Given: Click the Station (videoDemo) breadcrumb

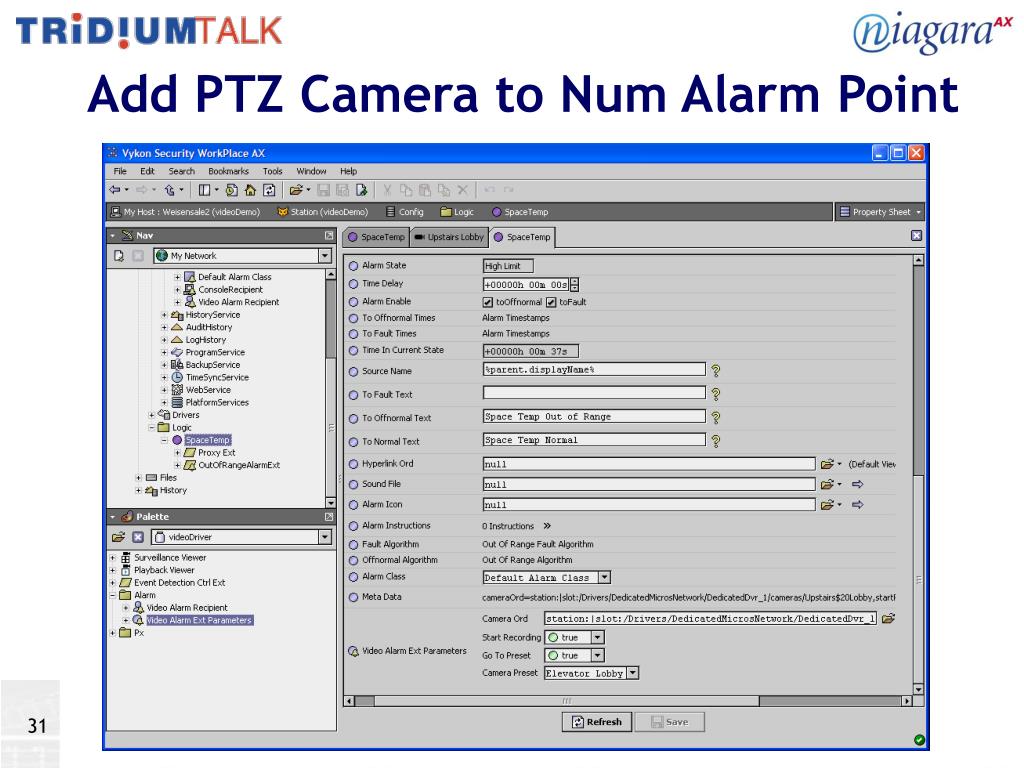Looking at the screenshot, I should (323, 212).
